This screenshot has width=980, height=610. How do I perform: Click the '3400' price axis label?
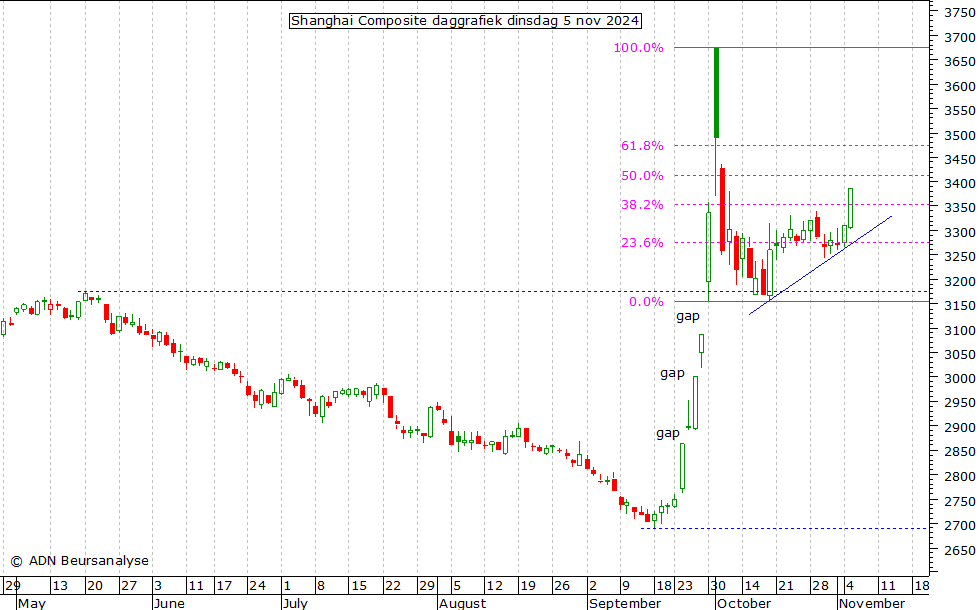[959, 184]
